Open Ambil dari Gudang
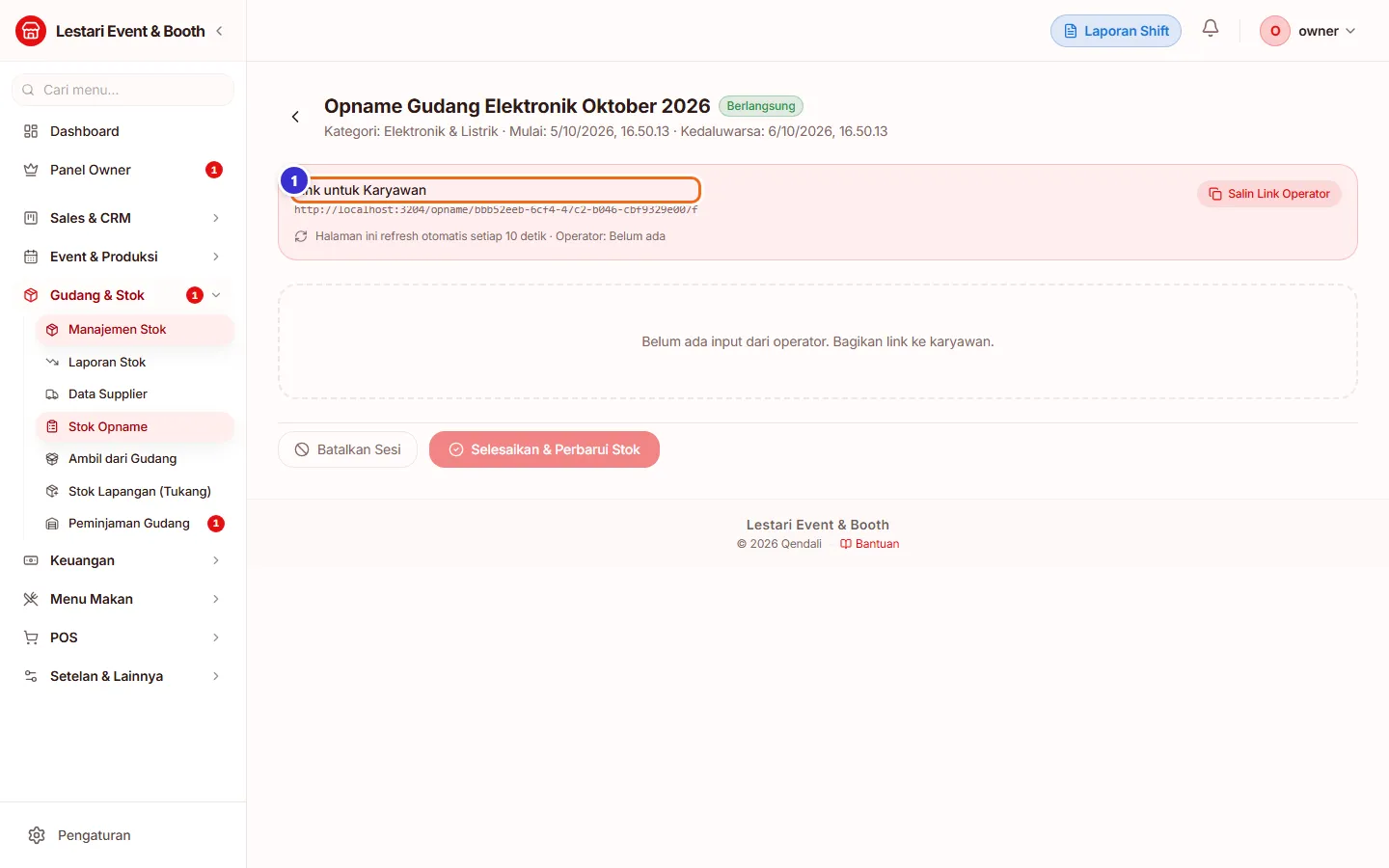Viewport: 1389px width, 868px height. pos(135,459)
